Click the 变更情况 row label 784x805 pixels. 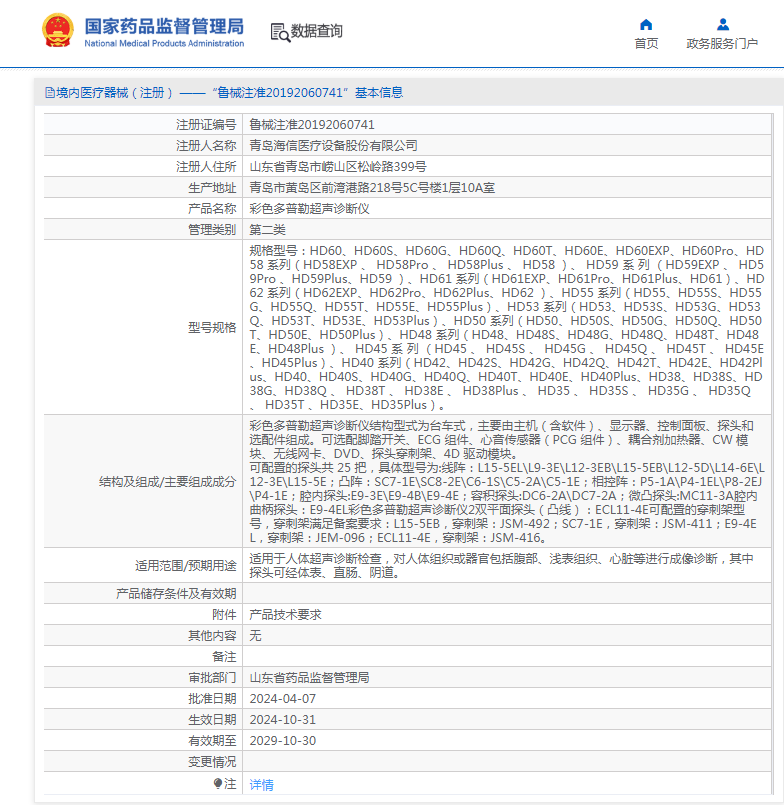(212, 762)
